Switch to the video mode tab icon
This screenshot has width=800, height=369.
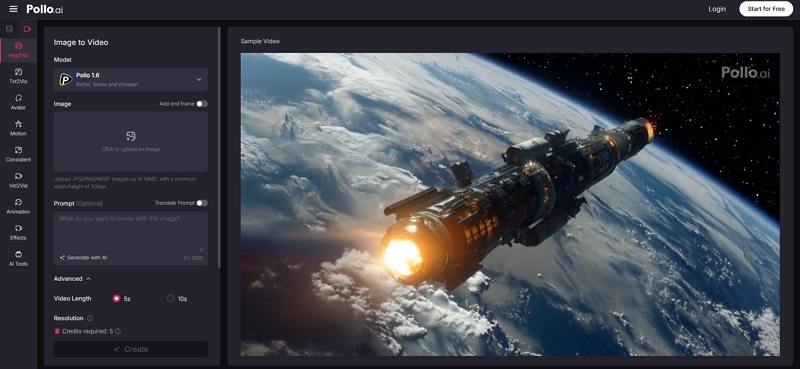[28, 29]
